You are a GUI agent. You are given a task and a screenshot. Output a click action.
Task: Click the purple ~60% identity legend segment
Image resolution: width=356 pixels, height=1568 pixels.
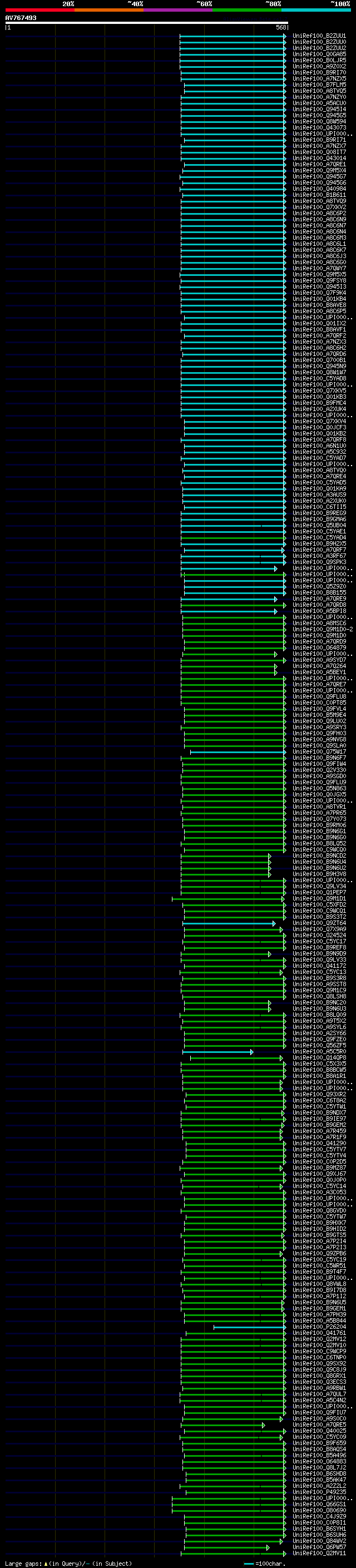pyautogui.click(x=177, y=10)
